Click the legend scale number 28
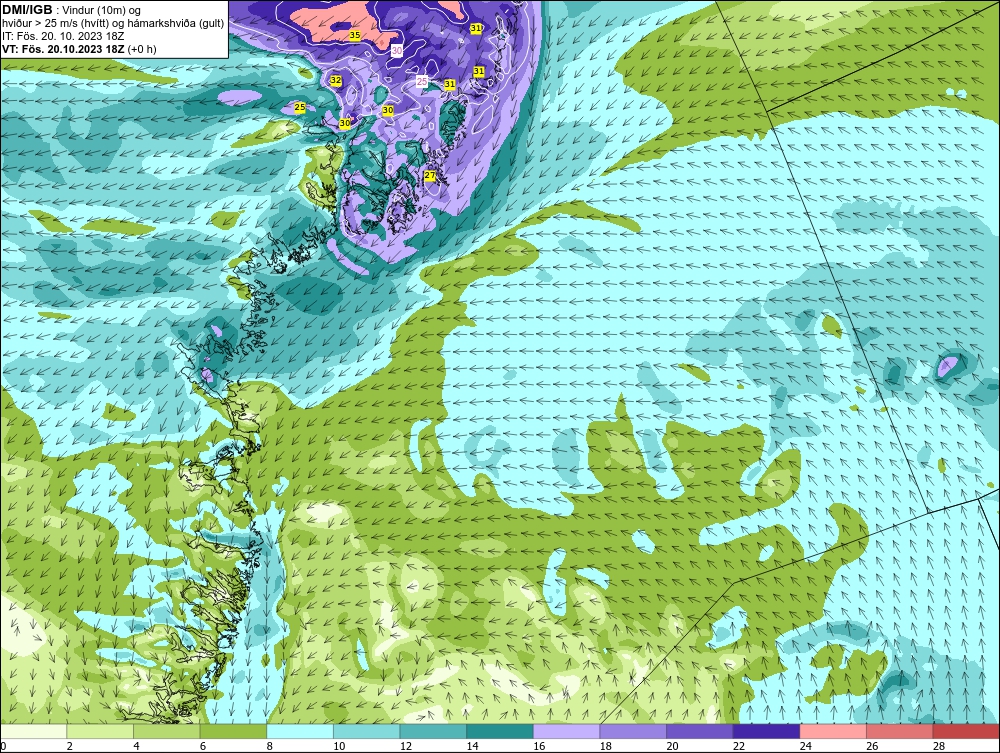This screenshot has width=1000, height=753. 939,746
